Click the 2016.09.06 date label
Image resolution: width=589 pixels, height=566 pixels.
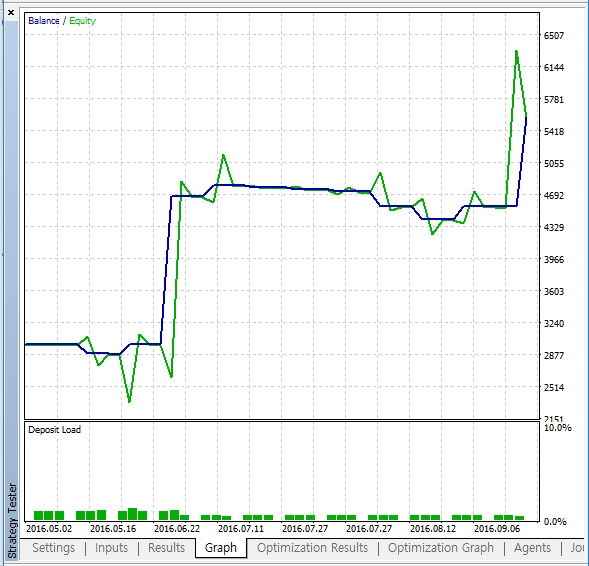pyautogui.click(x=497, y=528)
